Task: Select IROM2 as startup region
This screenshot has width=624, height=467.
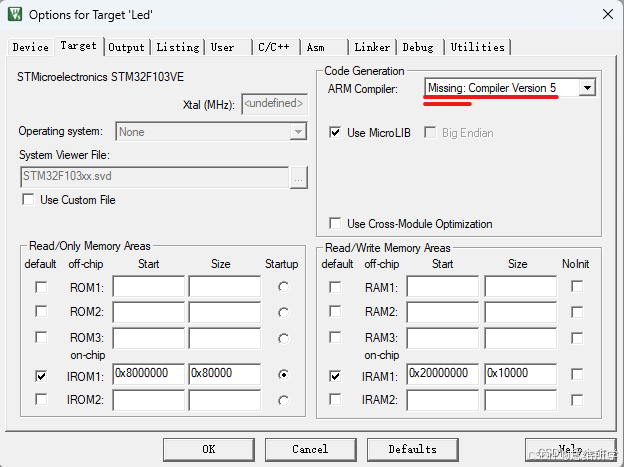Action: coord(283,401)
